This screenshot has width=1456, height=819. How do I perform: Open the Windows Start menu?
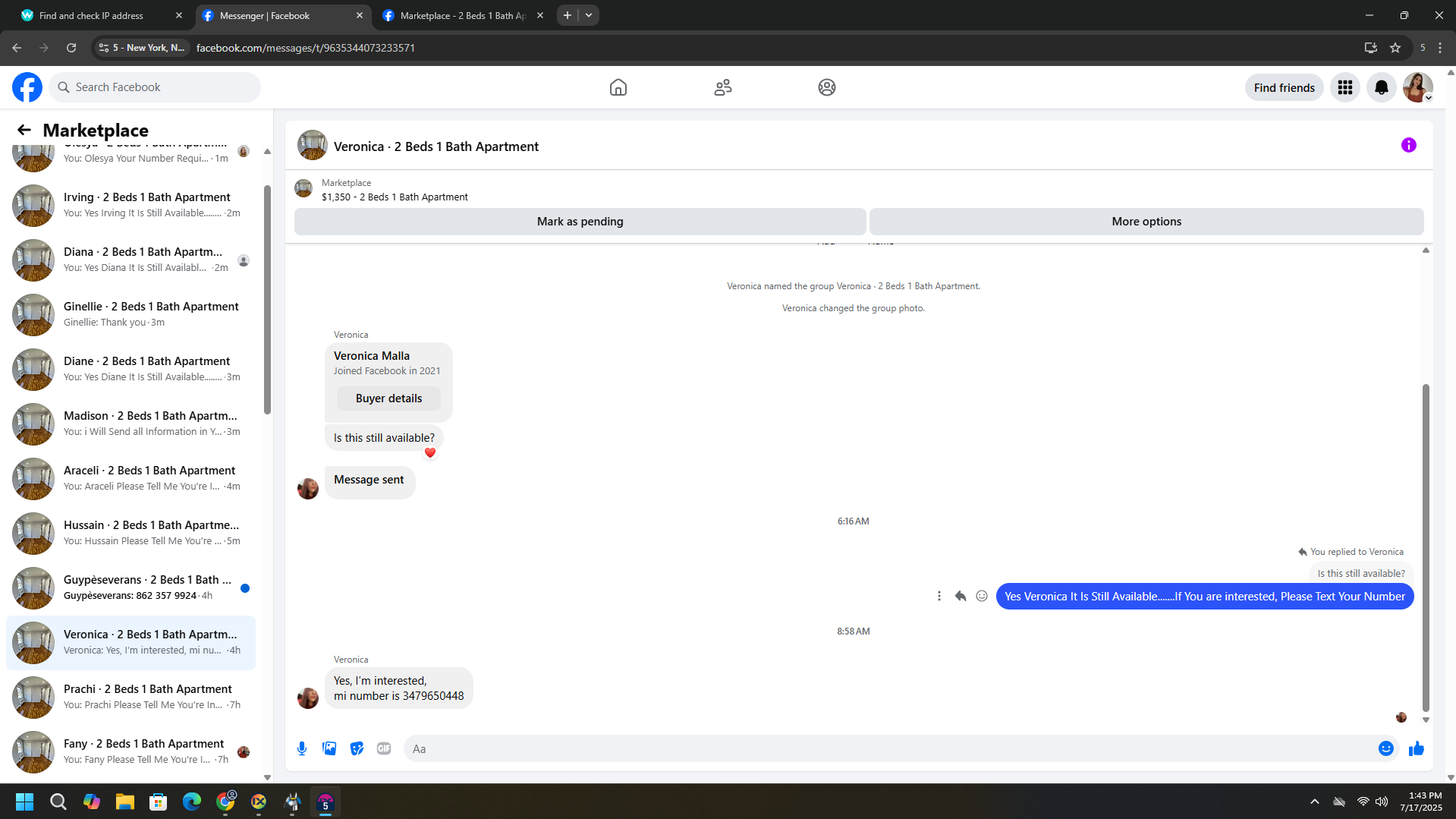pos(24,802)
